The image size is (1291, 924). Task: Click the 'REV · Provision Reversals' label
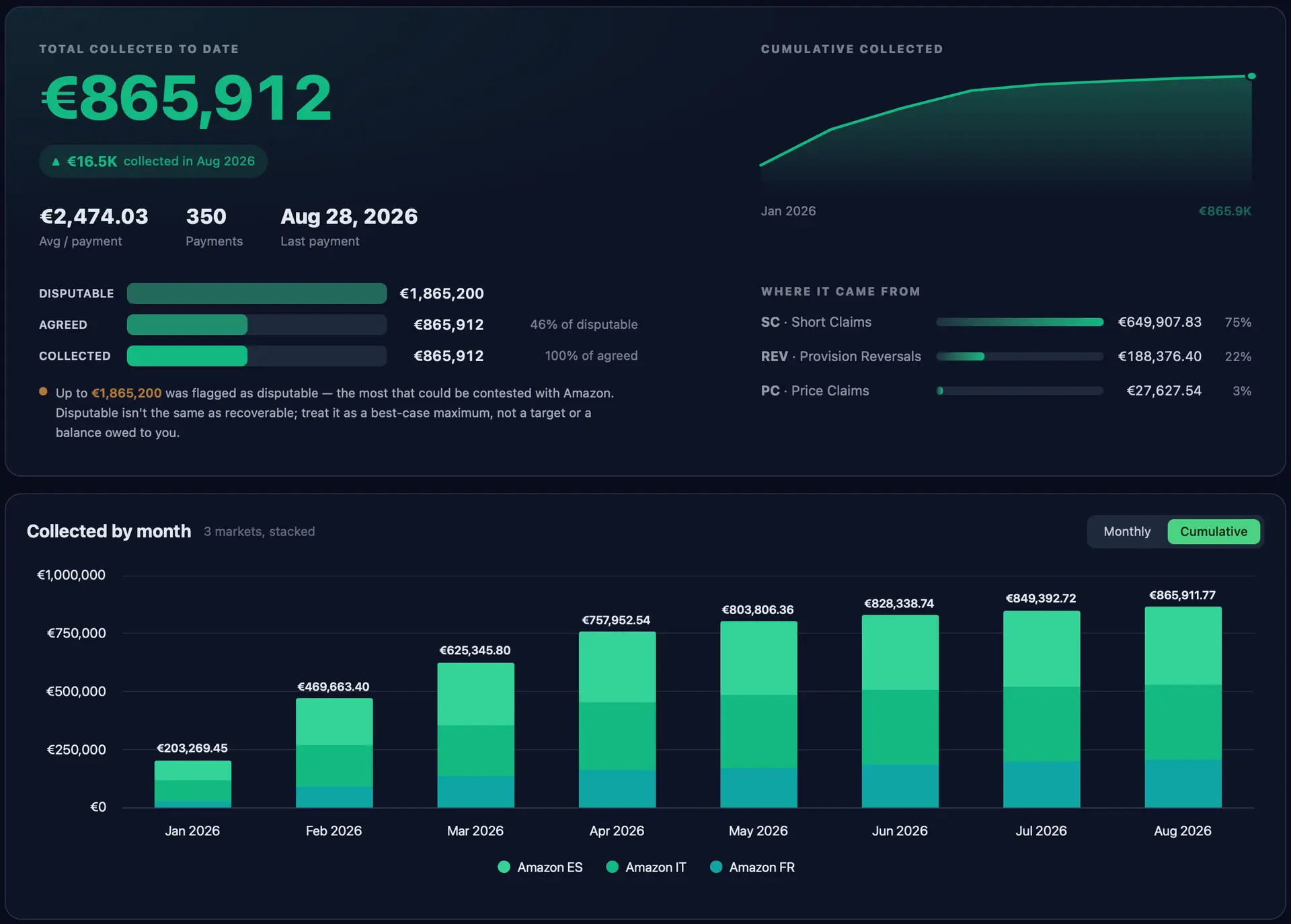841,356
